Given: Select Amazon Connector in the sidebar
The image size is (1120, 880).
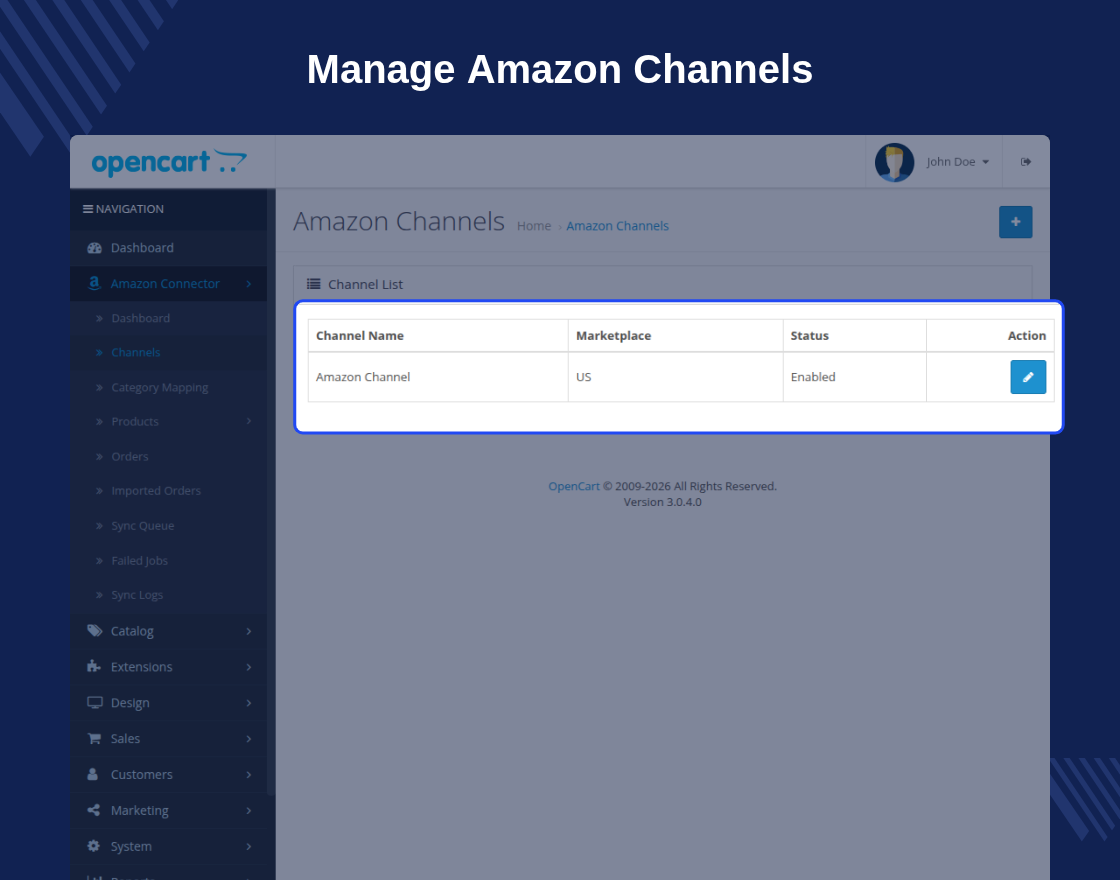Looking at the screenshot, I should tap(169, 284).
